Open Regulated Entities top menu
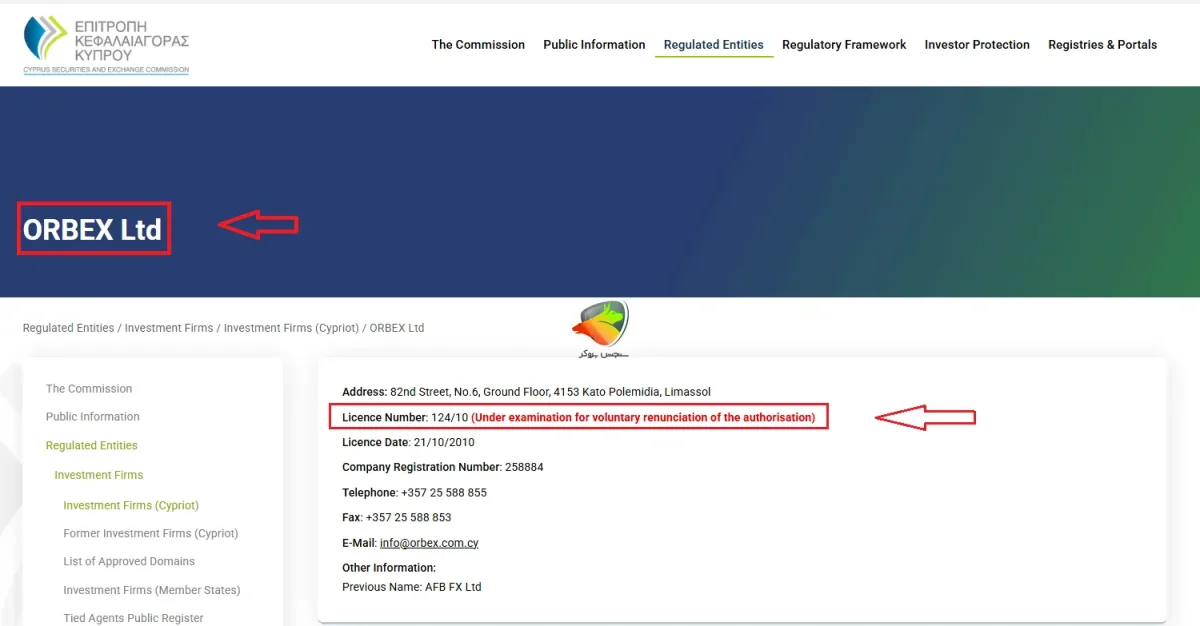This screenshot has height=626, width=1200. click(x=714, y=45)
